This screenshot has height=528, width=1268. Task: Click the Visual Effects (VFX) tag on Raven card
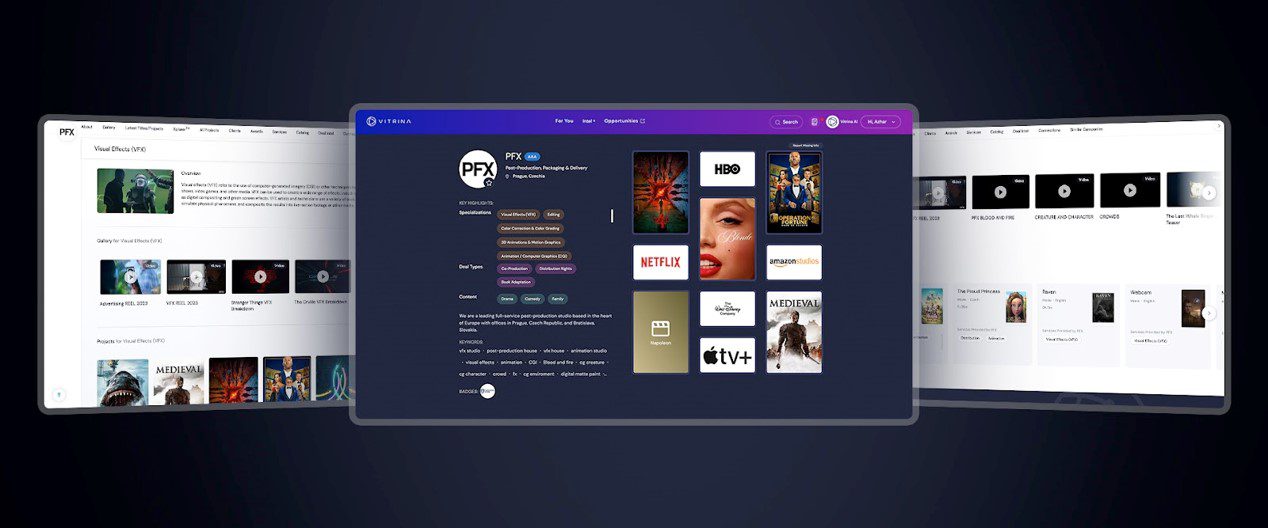[x=1063, y=339]
